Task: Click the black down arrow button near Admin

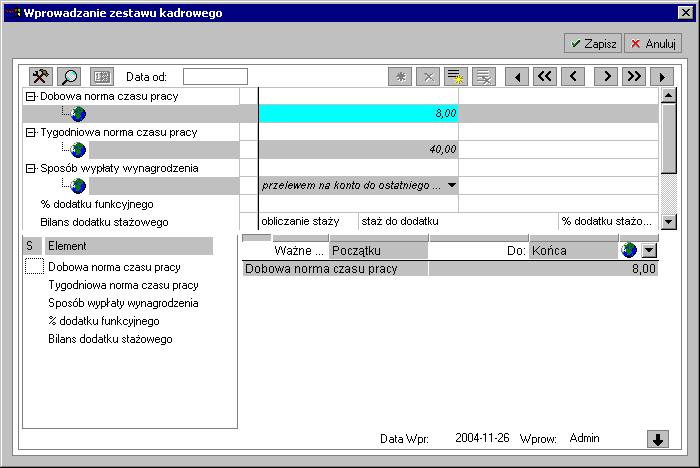Action: tap(658, 439)
